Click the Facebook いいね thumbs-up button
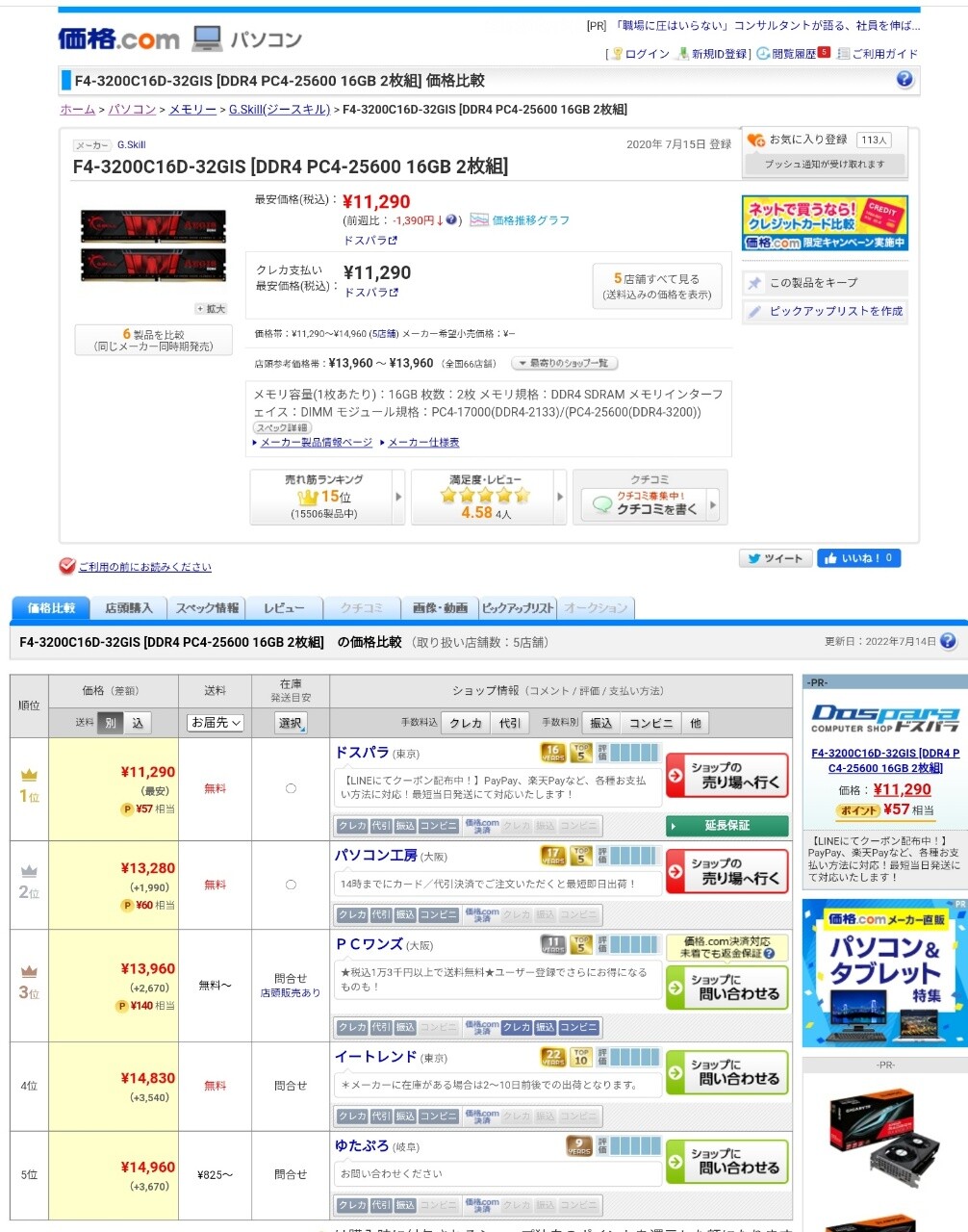This screenshot has width=968, height=1232. [x=858, y=558]
